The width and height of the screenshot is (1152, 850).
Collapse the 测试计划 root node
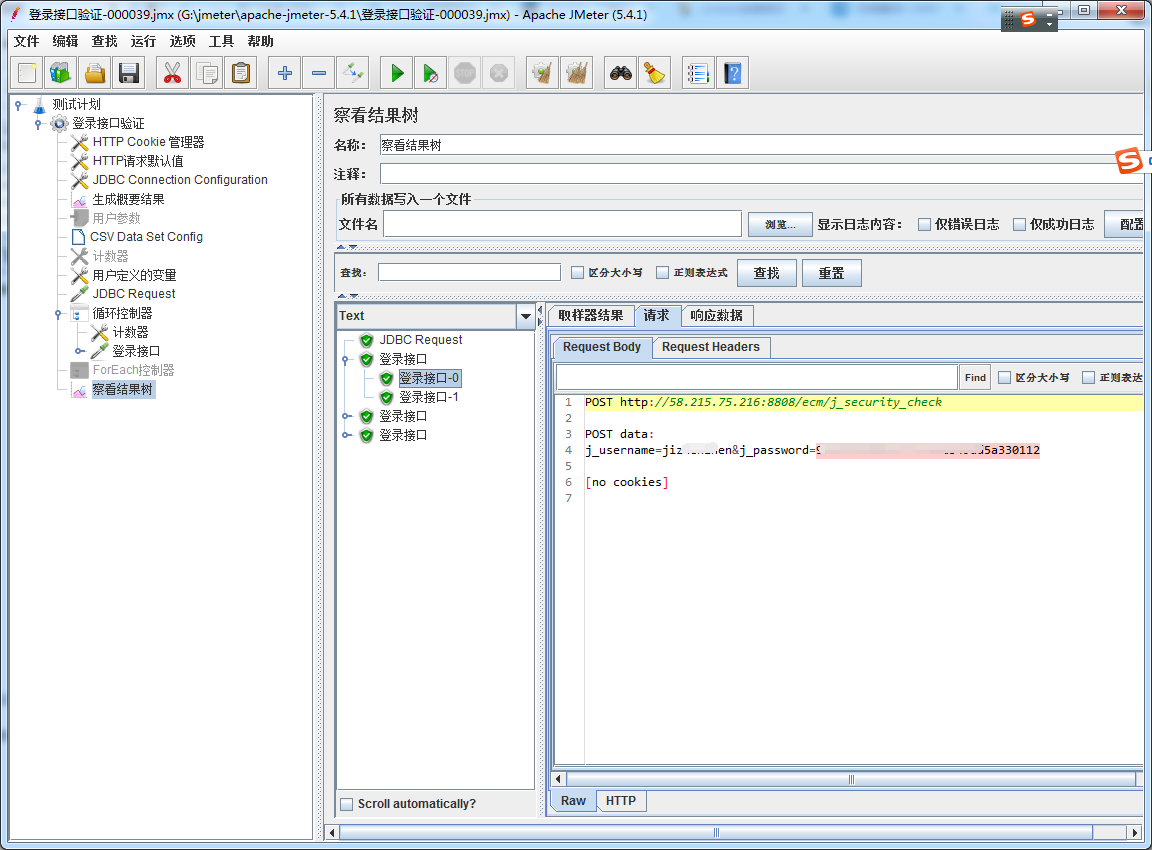click(18, 104)
